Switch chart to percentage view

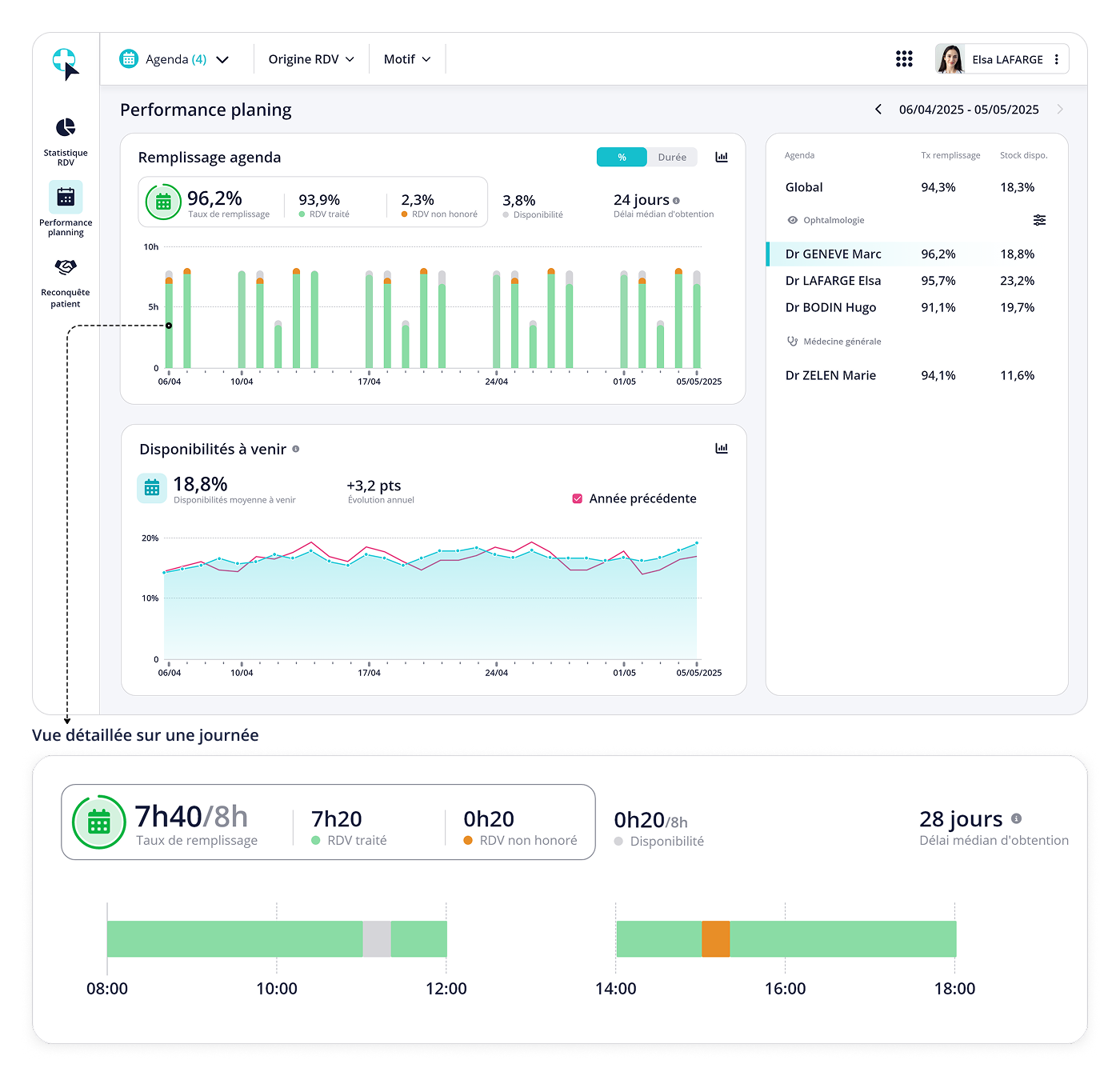[622, 157]
